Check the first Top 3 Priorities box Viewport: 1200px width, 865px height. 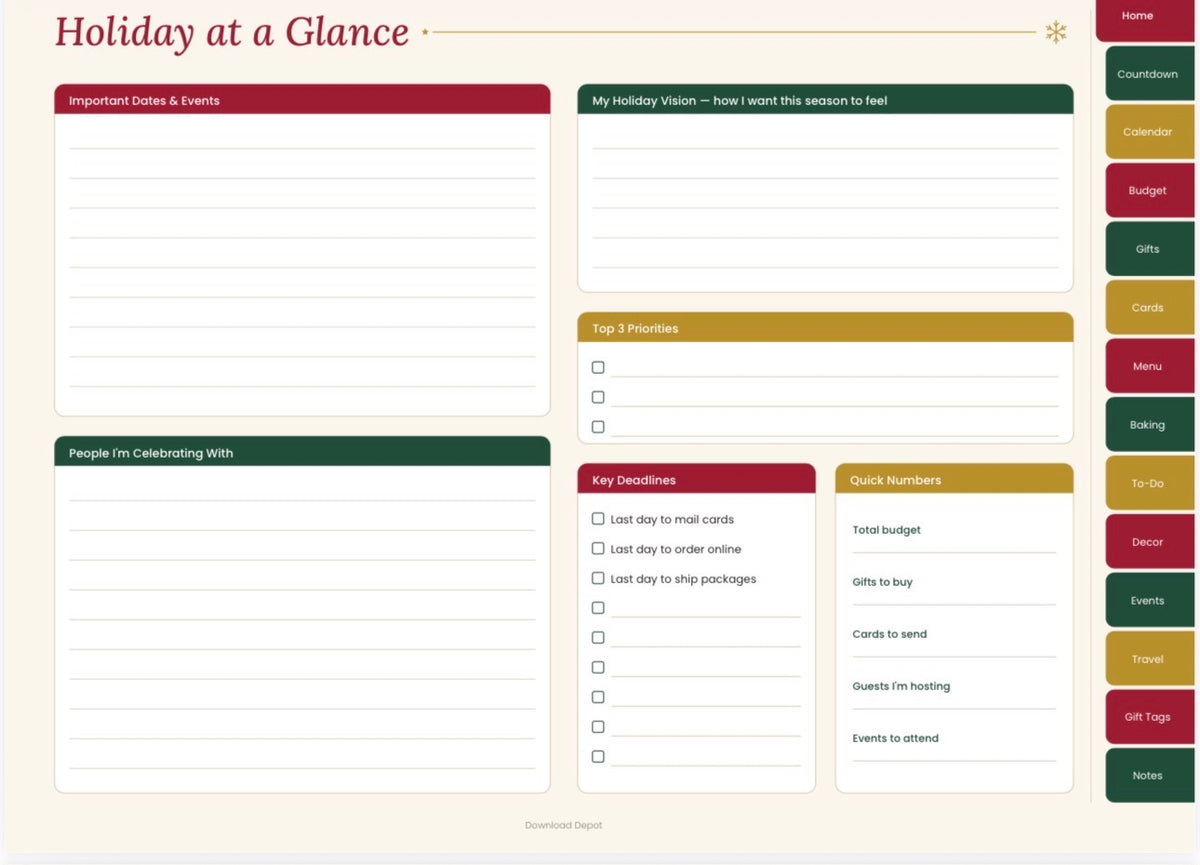click(x=598, y=367)
